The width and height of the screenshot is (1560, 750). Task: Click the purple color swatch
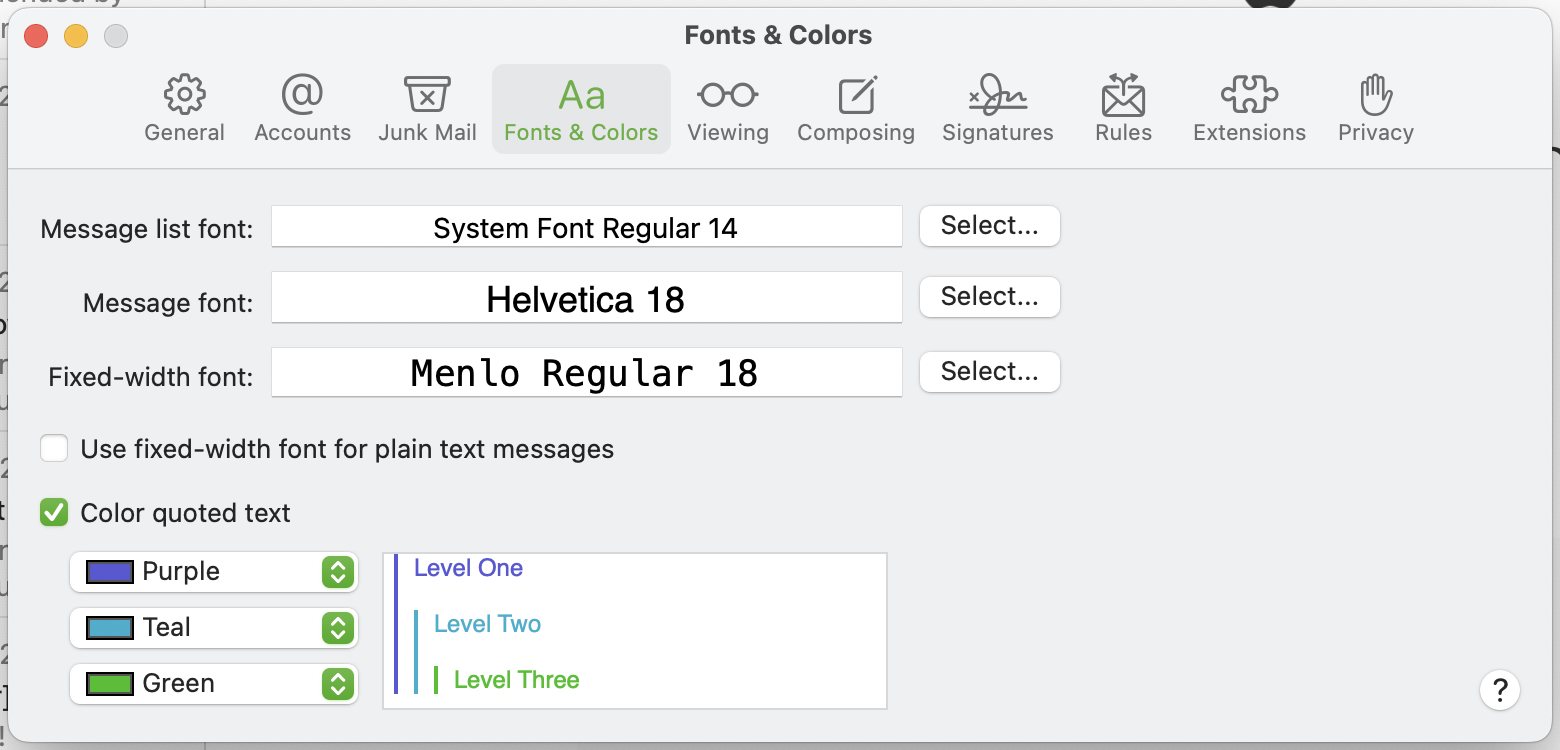point(110,572)
